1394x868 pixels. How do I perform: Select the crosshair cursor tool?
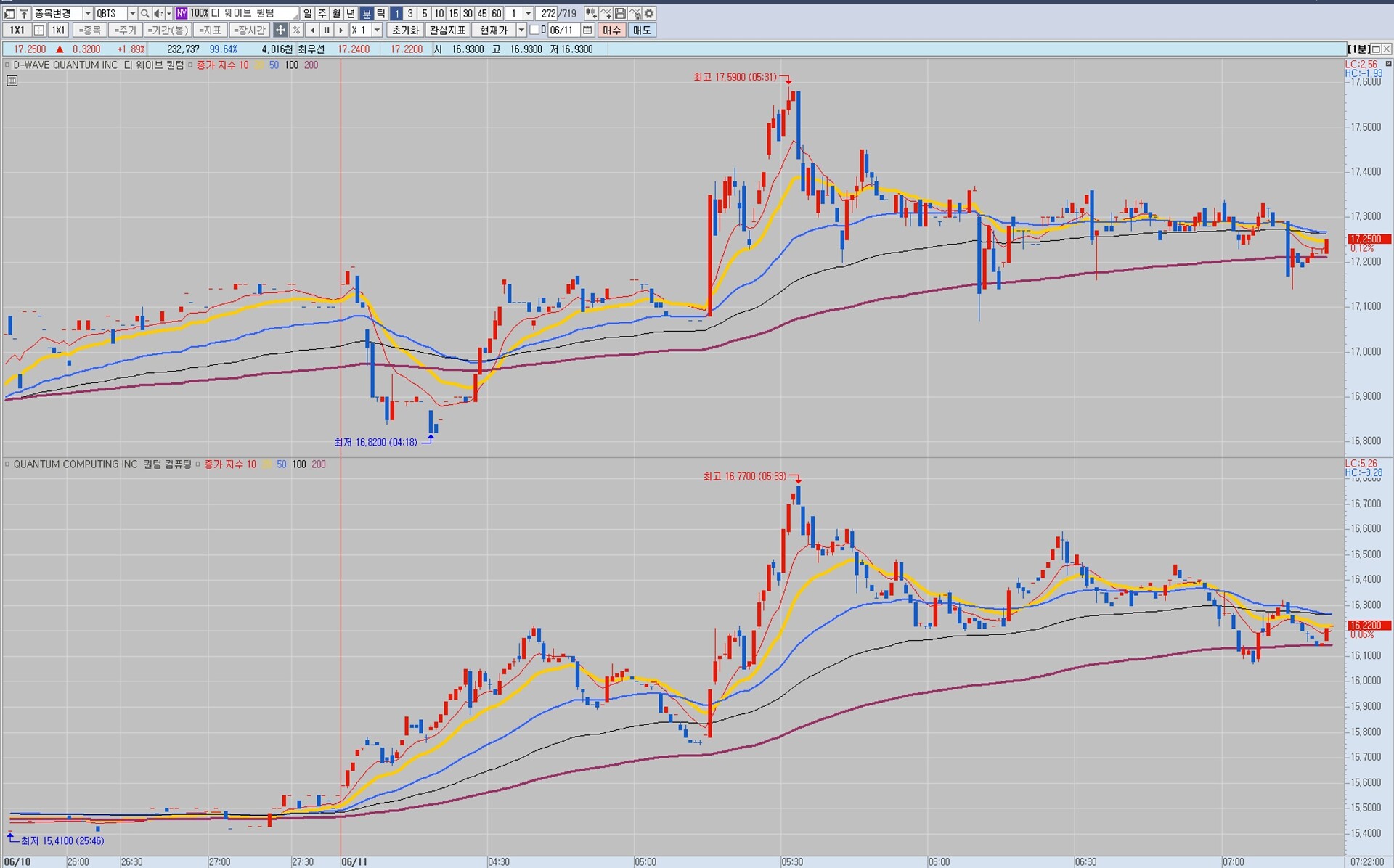tap(280, 30)
